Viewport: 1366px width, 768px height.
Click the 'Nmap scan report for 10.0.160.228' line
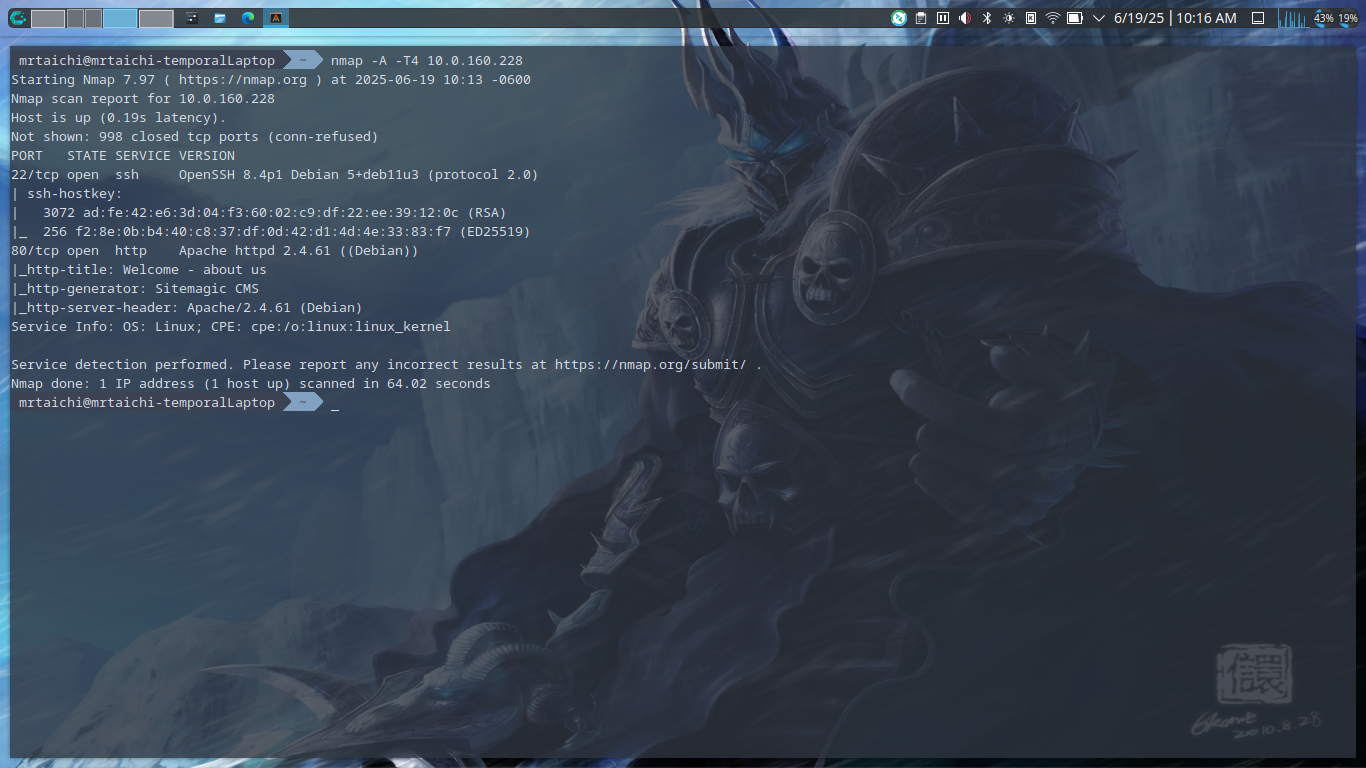(x=143, y=99)
